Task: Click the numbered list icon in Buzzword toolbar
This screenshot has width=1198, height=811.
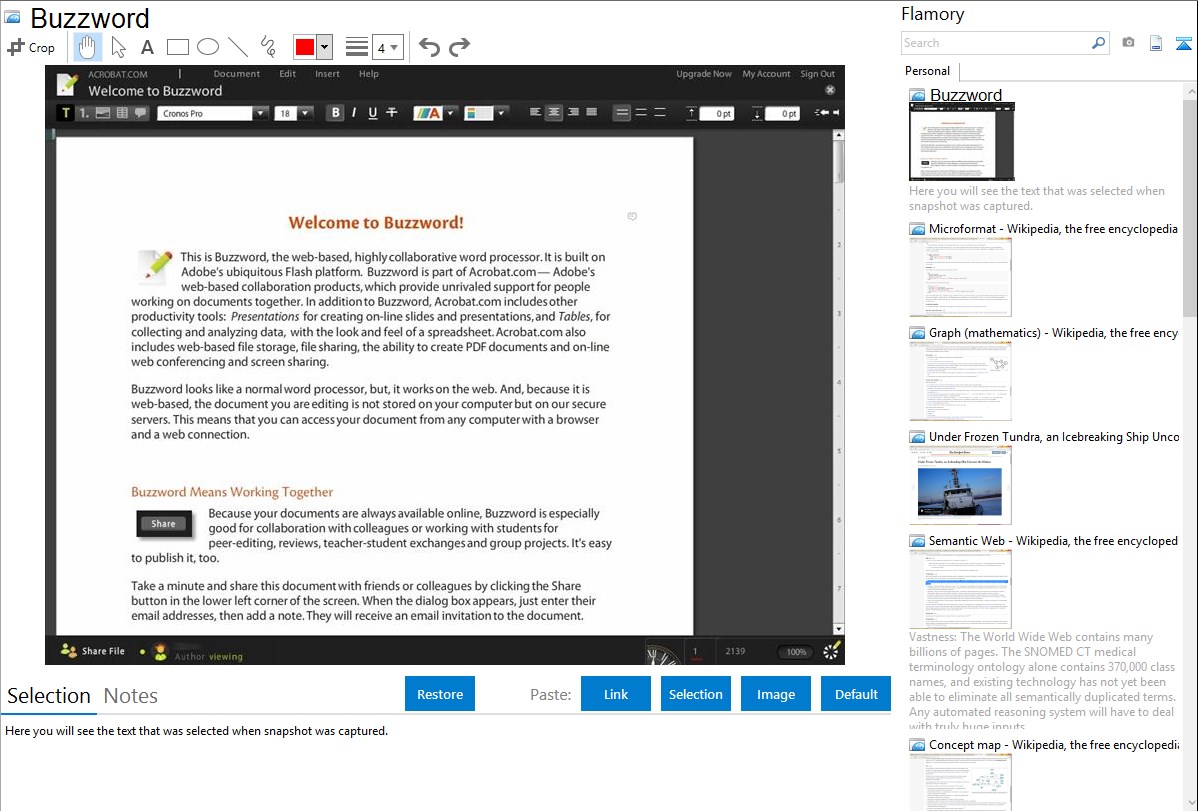Action: pos(84,113)
